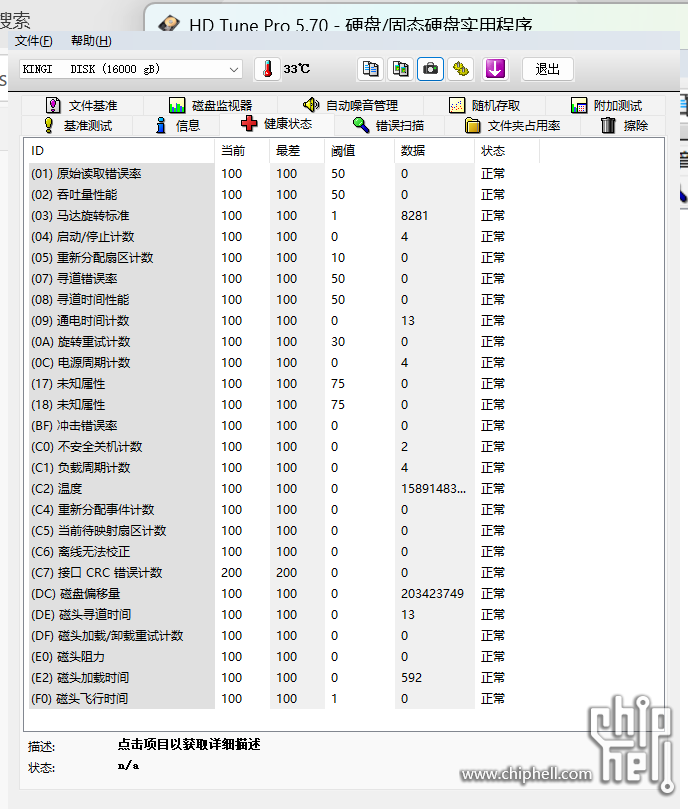Switch to the 基准测试 tab
The height and width of the screenshot is (809, 688).
click(78, 125)
